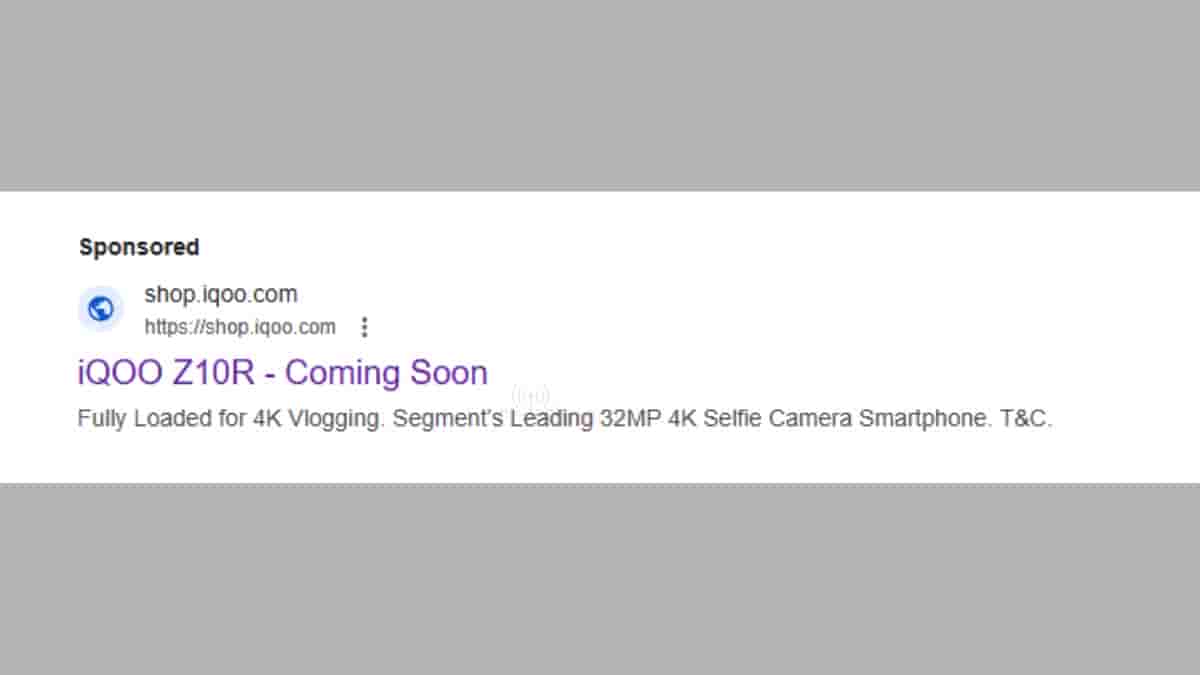Click "Coming Soon" in the purple headline

386,372
